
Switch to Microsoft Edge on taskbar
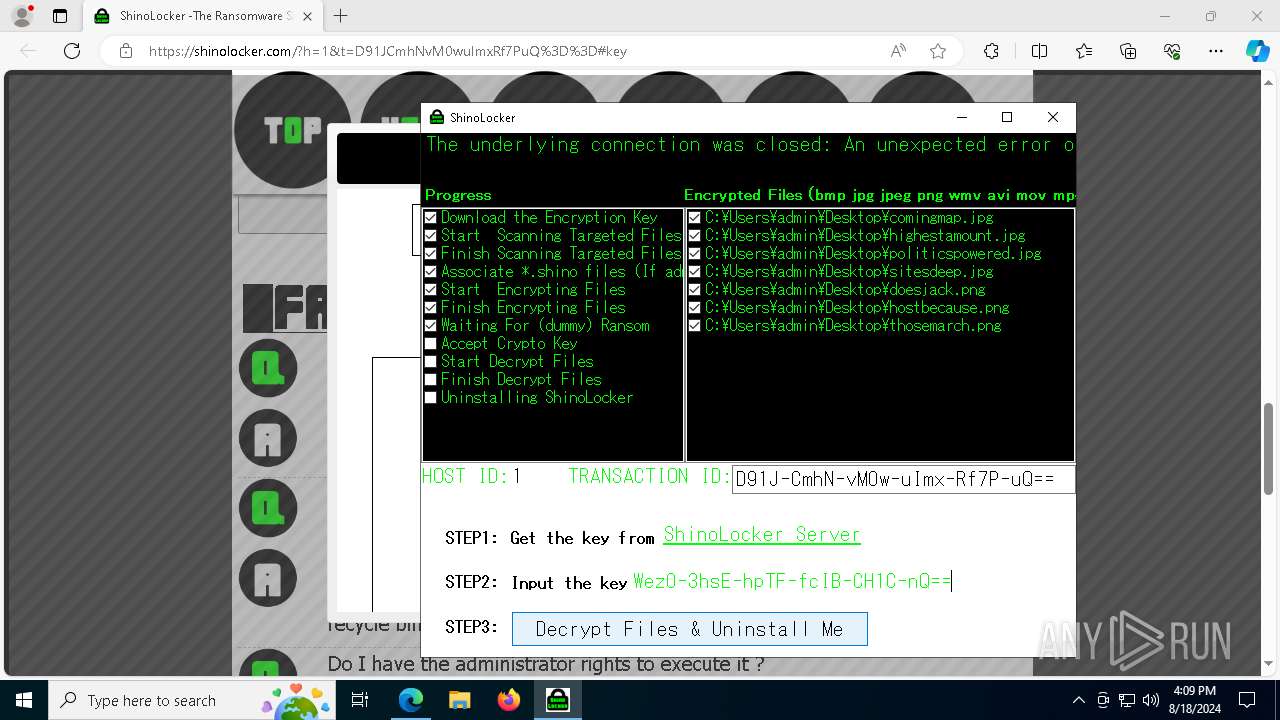click(x=411, y=700)
